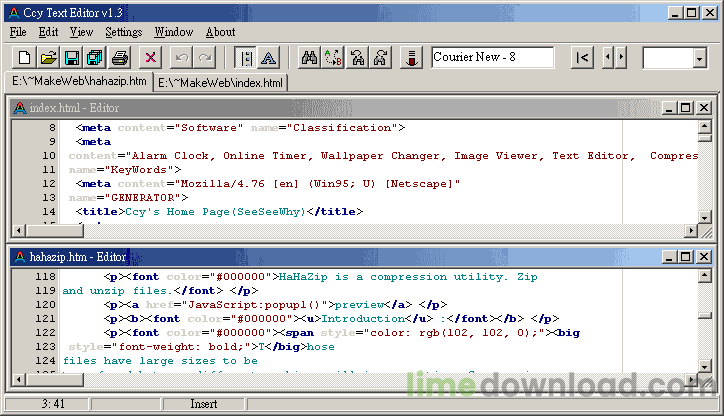Toggle the syntax highlighting A button
The image size is (724, 416).
coord(269,58)
